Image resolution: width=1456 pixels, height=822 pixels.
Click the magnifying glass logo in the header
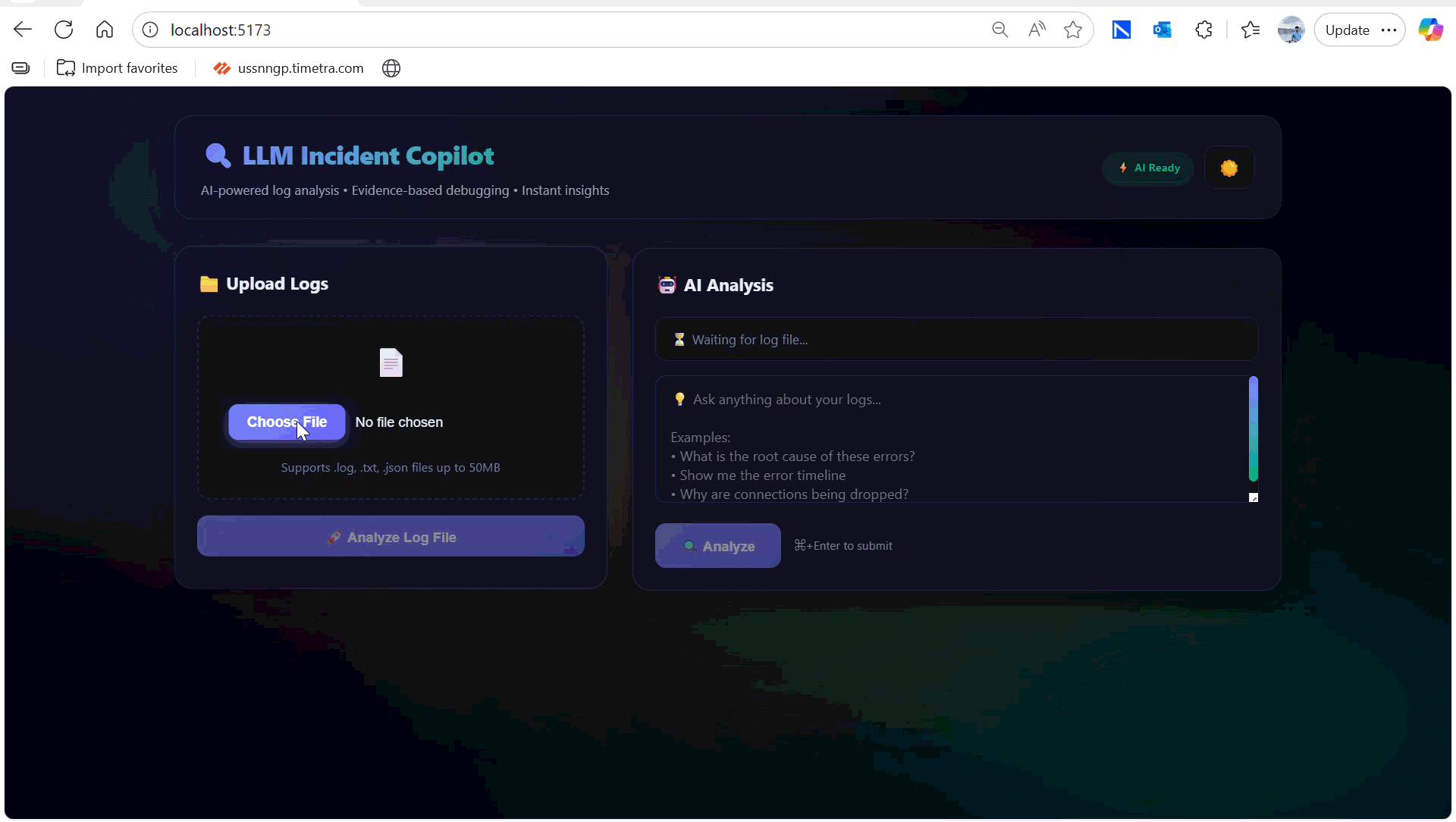[x=218, y=155]
